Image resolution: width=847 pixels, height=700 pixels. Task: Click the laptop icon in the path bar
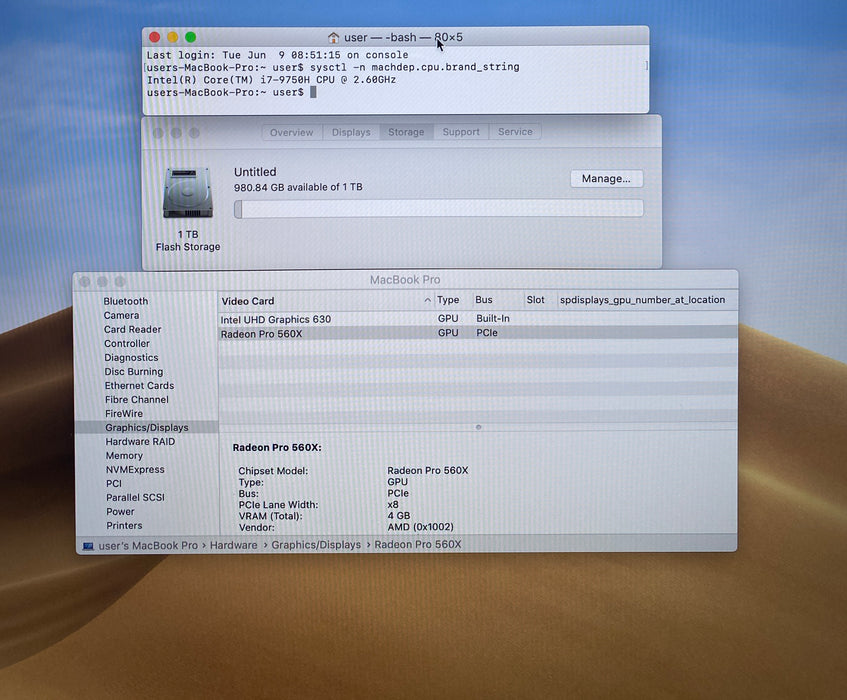click(88, 546)
